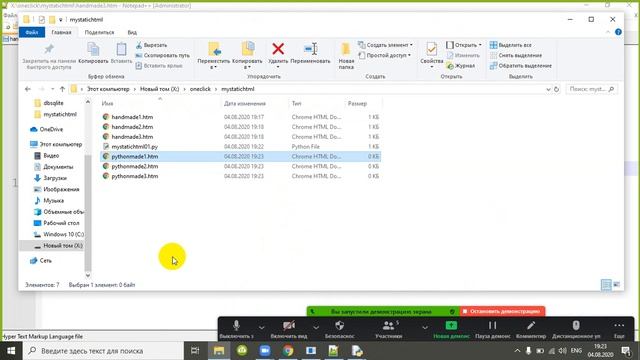Screen dimensions: 640x360
Task: Select file handmade3.htm
Action: tap(132, 137)
